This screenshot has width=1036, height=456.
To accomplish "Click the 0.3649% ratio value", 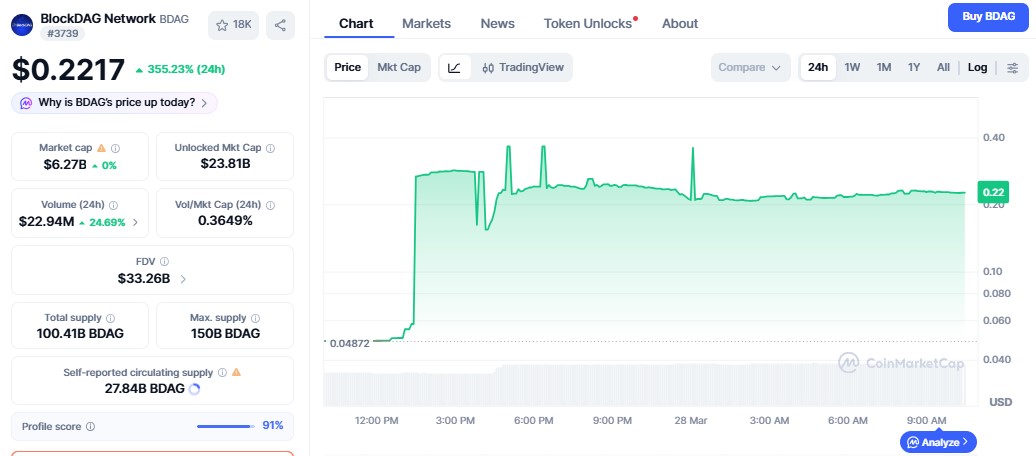I will coord(225,221).
